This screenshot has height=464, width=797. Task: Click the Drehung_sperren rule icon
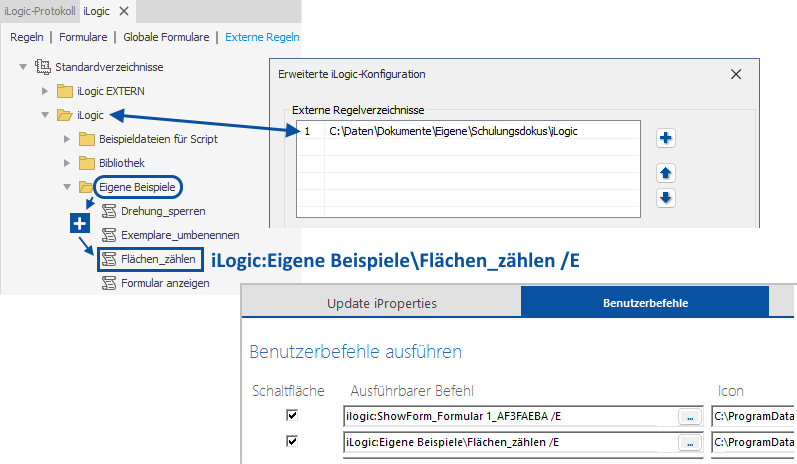tap(109, 211)
